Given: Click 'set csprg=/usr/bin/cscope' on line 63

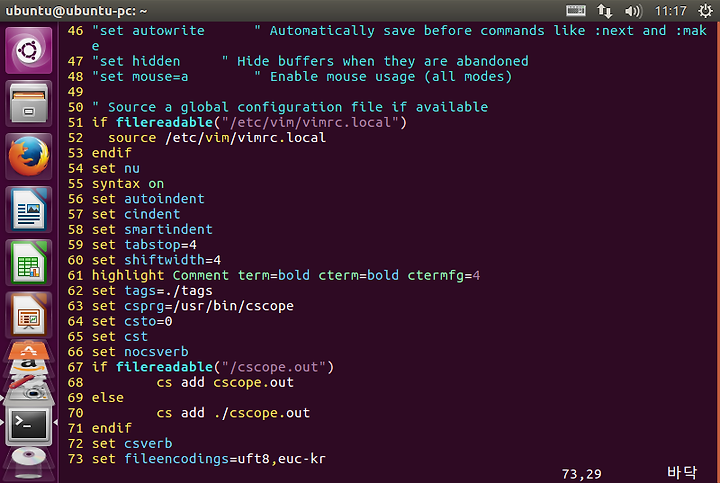Looking at the screenshot, I should pos(192,306).
